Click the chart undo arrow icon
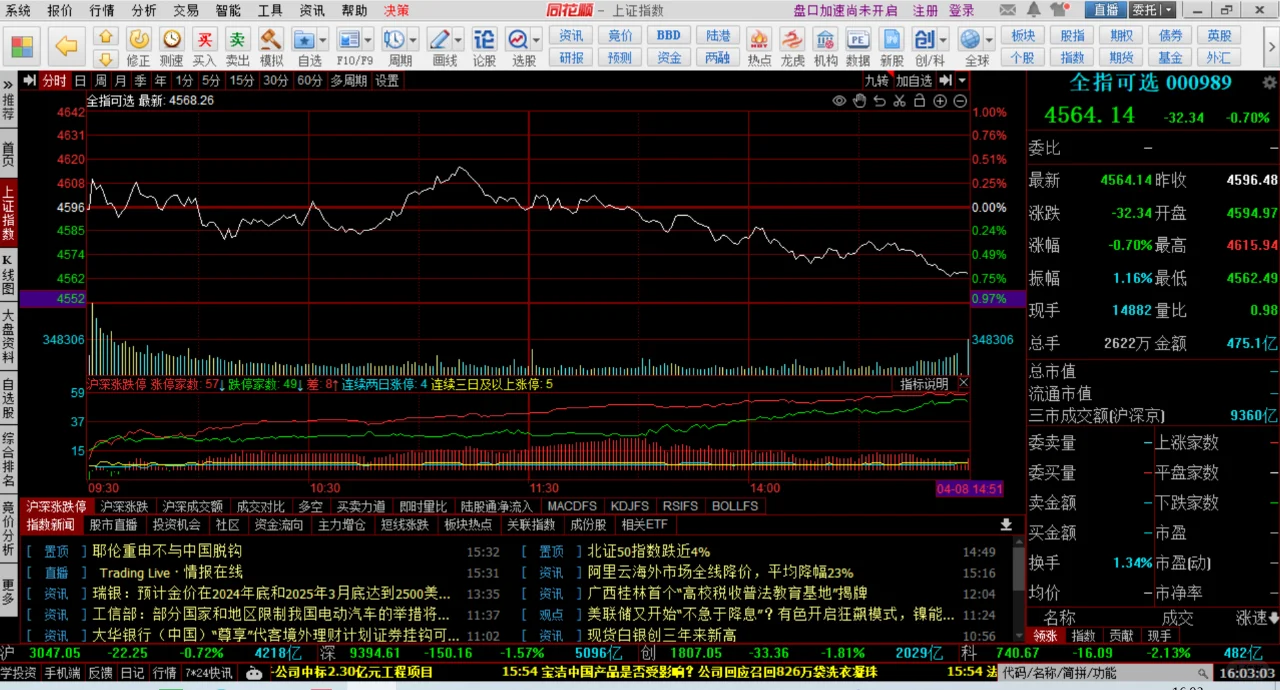Viewport: 1280px width, 690px height. (x=879, y=101)
